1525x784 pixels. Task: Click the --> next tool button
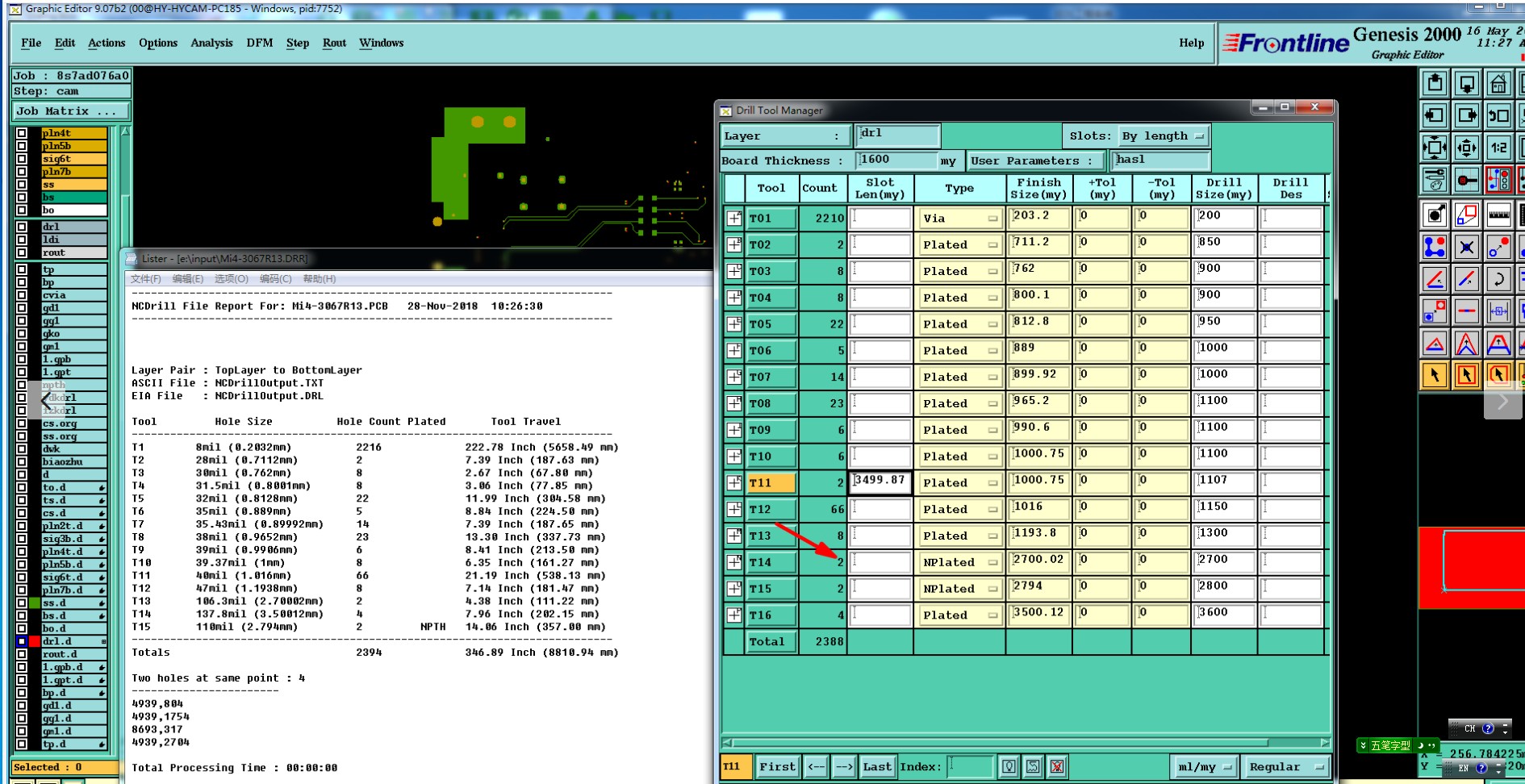click(844, 766)
